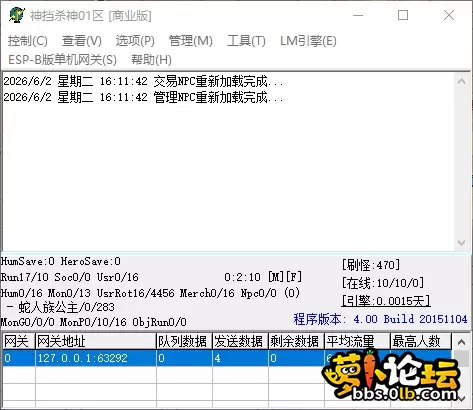
Task: Click the Run17/10 Soc0/0 Usr0/16 status line
Action: point(69,277)
